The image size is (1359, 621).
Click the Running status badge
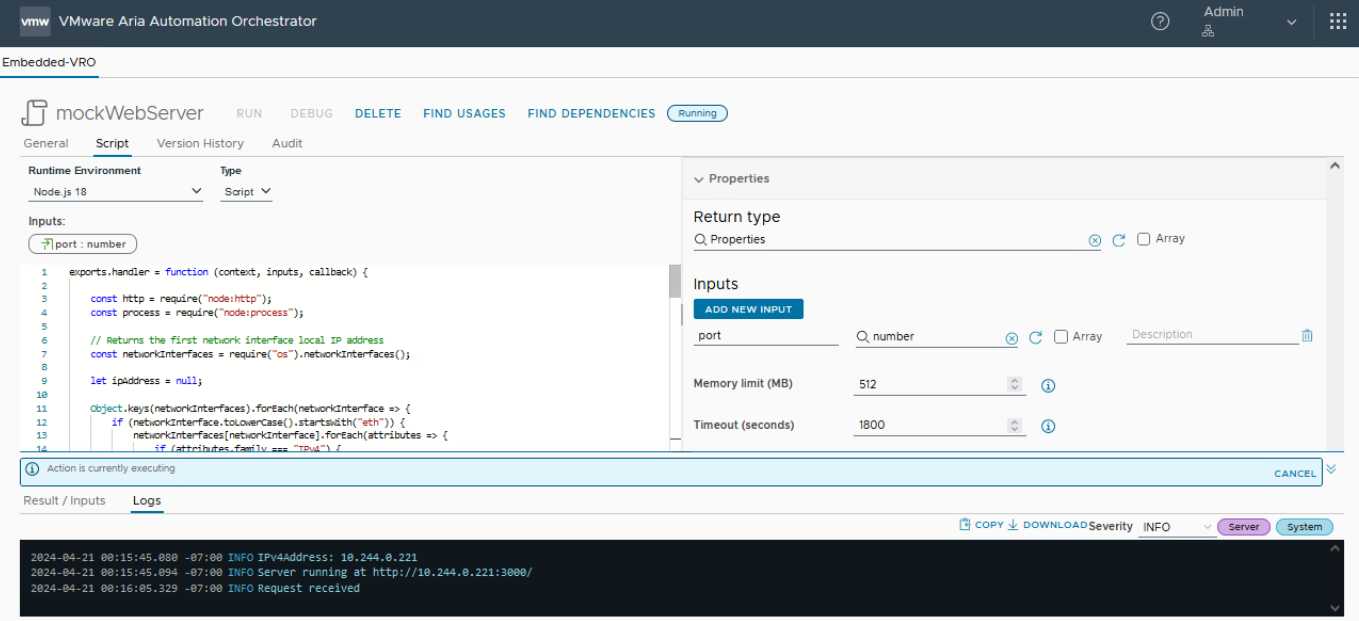(x=697, y=114)
